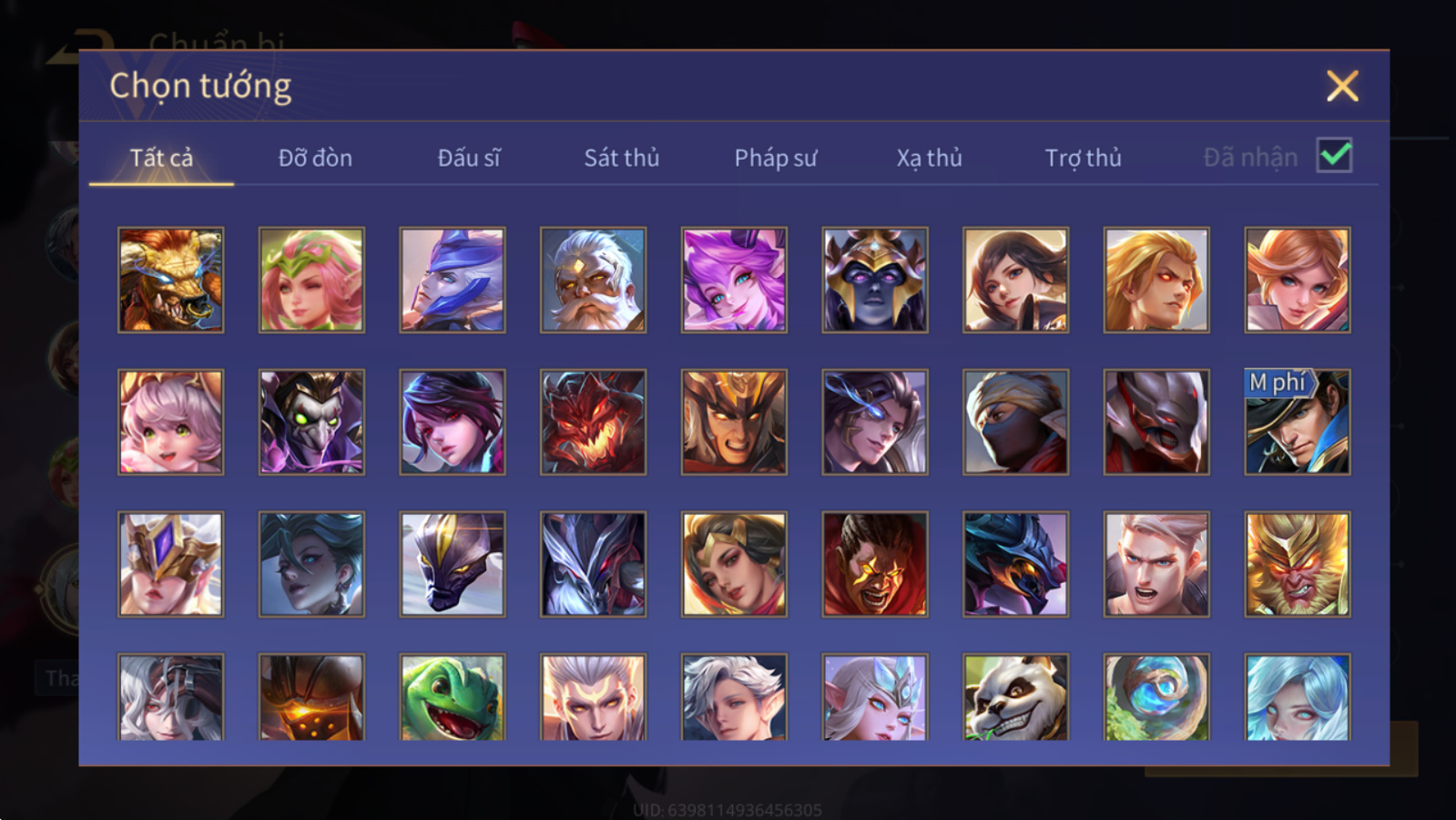The height and width of the screenshot is (820, 1456).
Task: Switch to the Đỡ đòn tab
Action: (x=315, y=158)
